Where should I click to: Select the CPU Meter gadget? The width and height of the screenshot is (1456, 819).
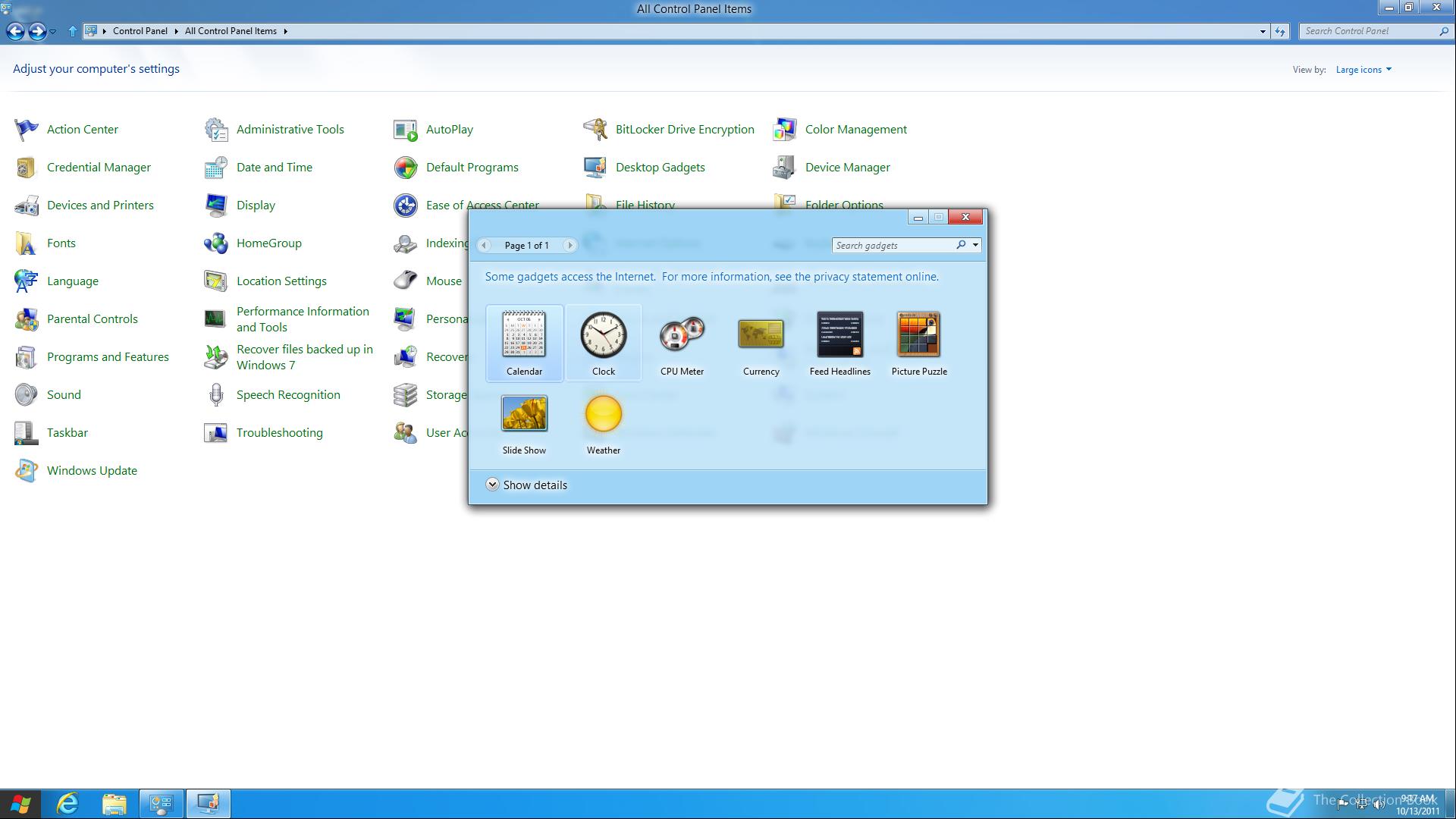pos(682,343)
